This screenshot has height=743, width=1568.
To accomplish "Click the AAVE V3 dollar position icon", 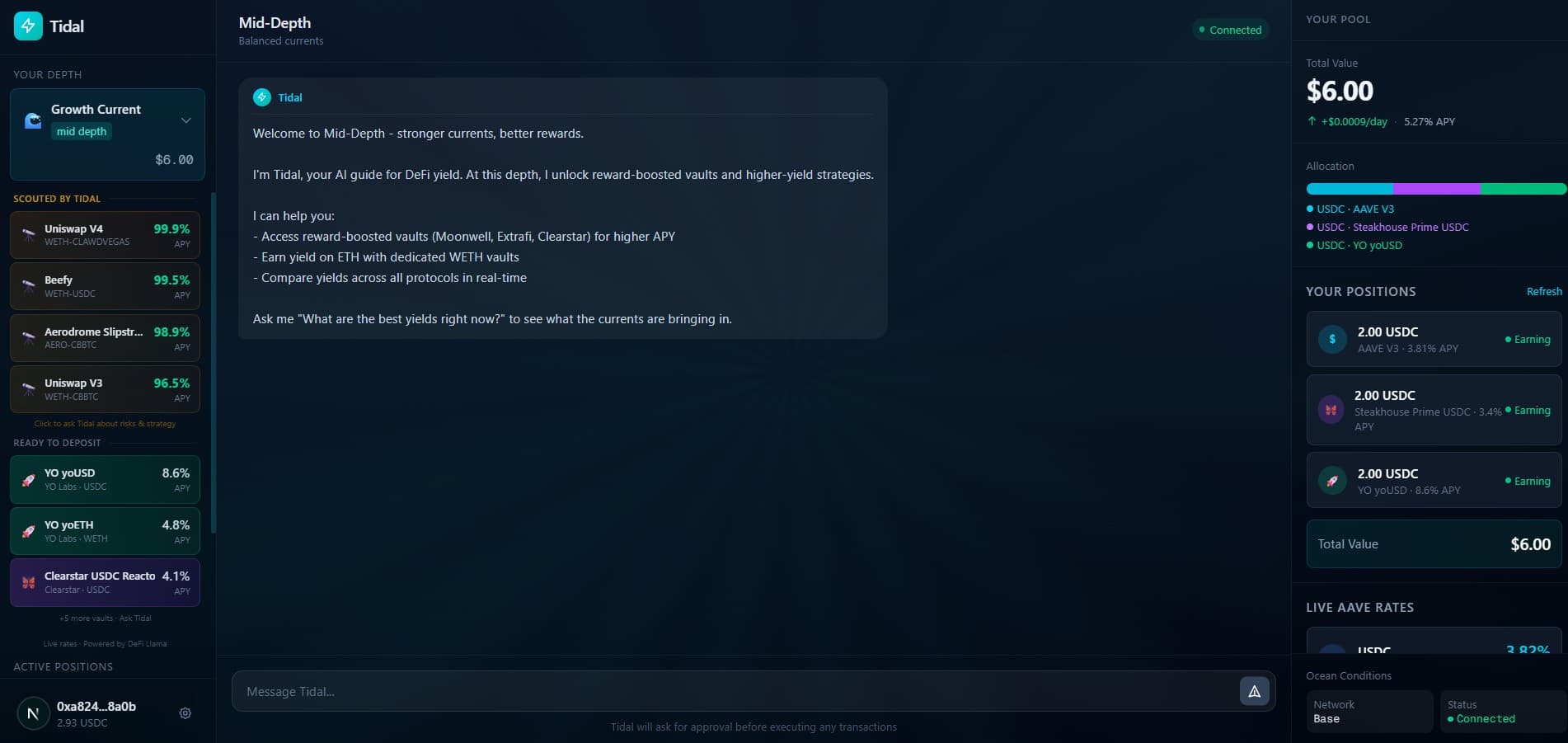I will coord(1332,339).
